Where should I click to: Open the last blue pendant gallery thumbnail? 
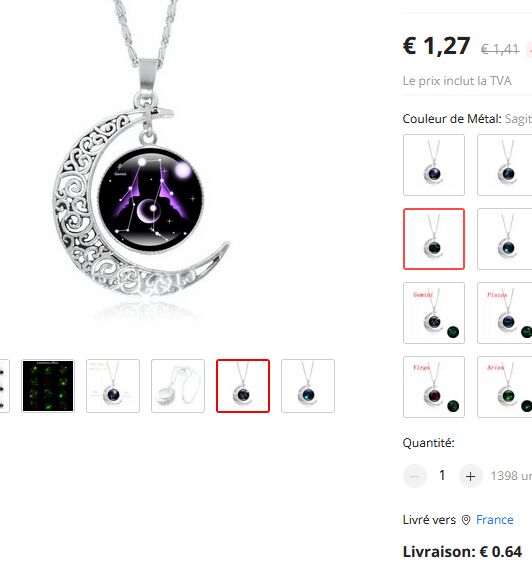(x=308, y=386)
